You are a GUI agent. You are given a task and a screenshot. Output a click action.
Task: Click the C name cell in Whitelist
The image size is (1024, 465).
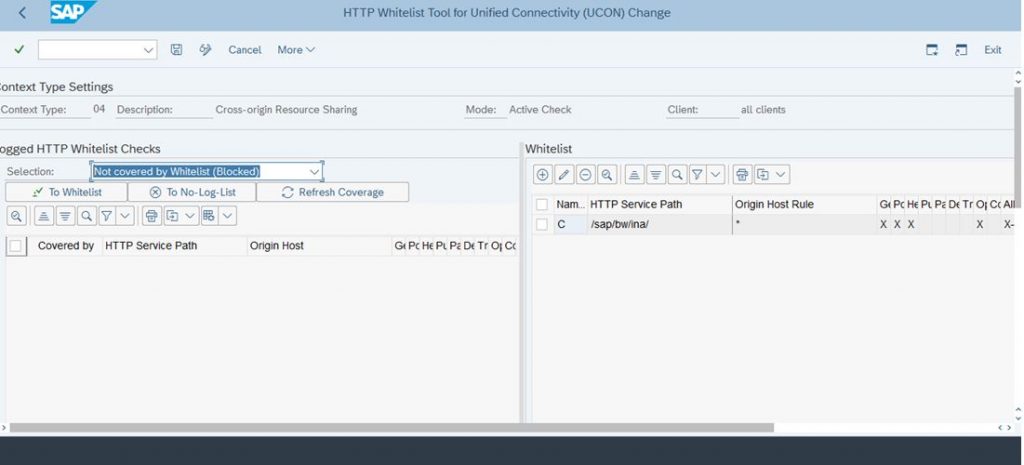pyautogui.click(x=571, y=224)
